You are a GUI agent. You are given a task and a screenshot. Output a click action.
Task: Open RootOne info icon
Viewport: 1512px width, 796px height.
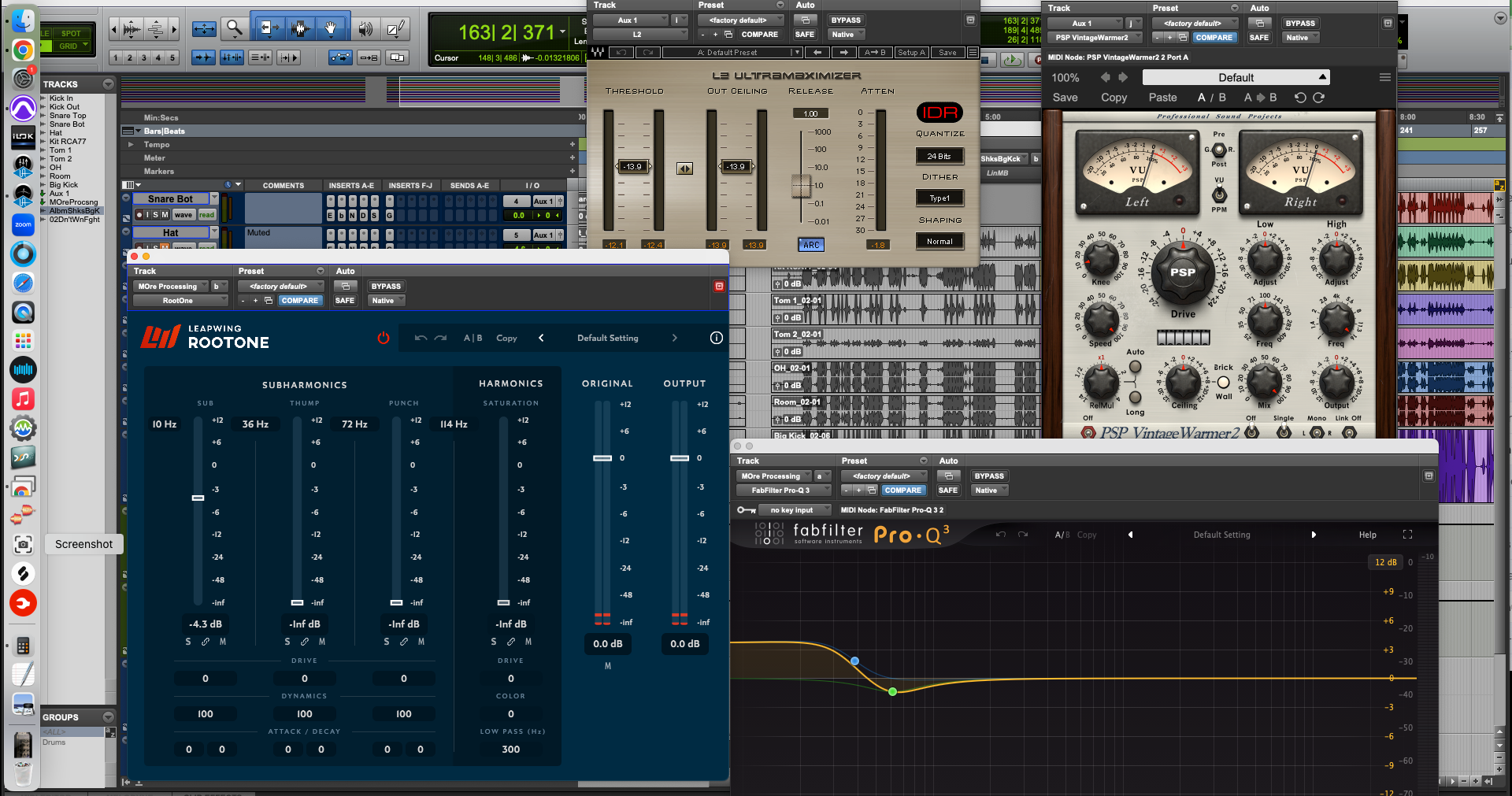717,338
